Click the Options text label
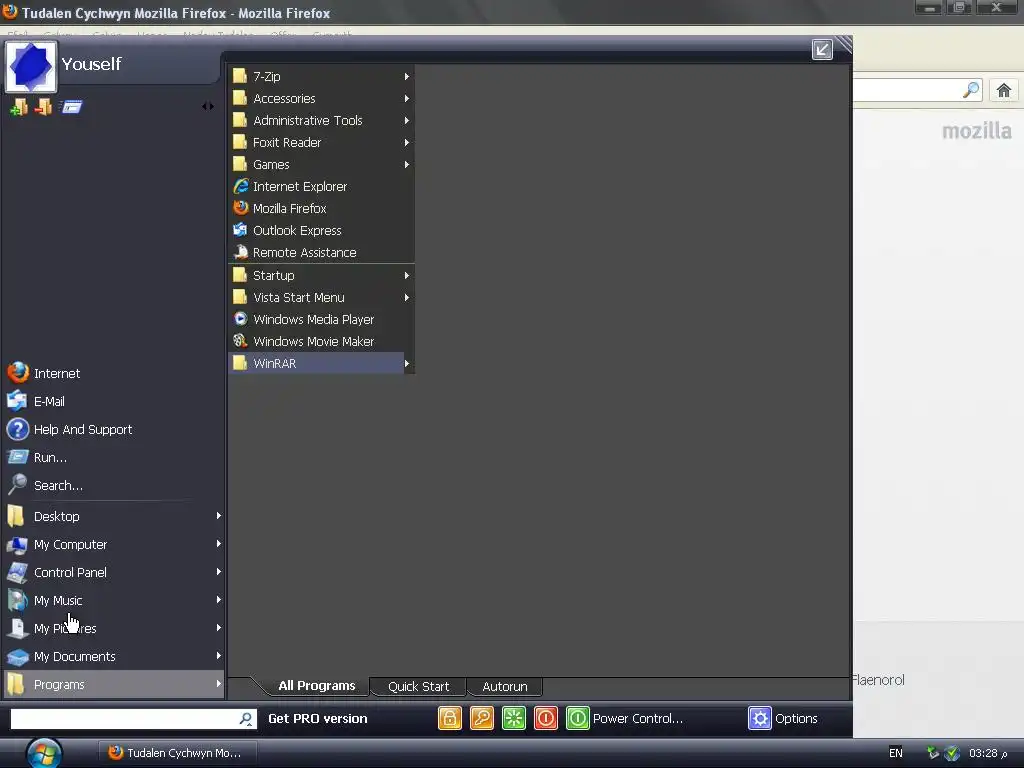Viewport: 1024px width, 768px height. tap(796, 718)
